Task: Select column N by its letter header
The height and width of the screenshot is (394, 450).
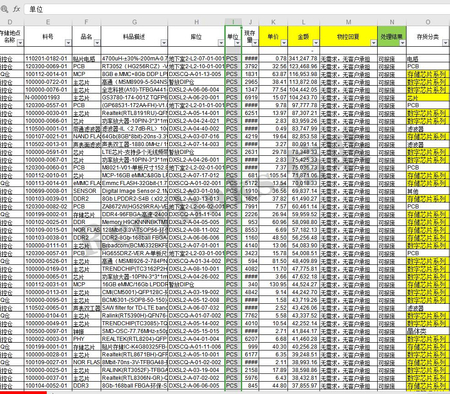Action: (392, 22)
